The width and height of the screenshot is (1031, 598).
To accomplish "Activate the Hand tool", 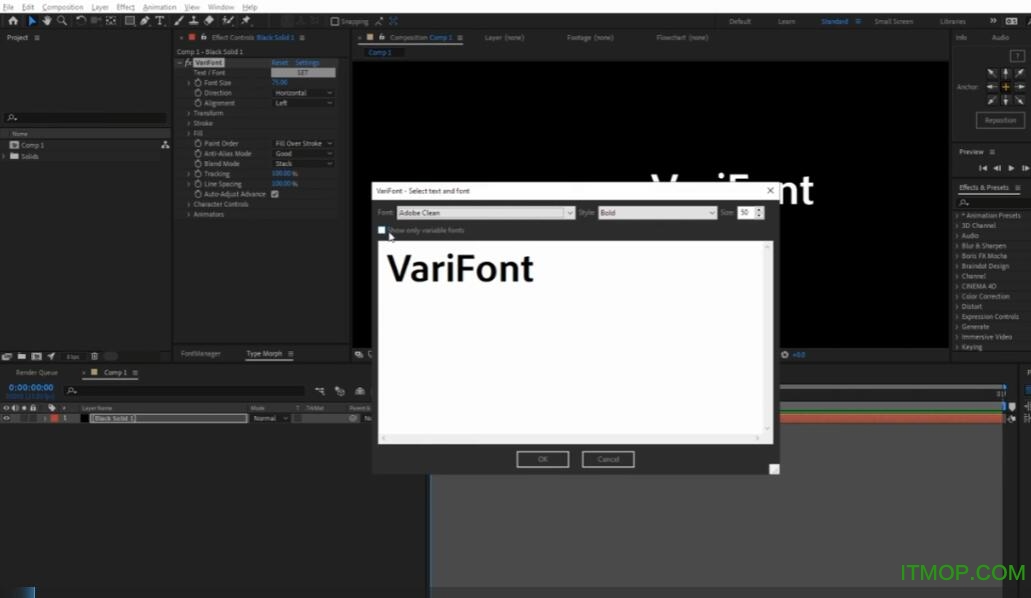I will tap(46, 19).
